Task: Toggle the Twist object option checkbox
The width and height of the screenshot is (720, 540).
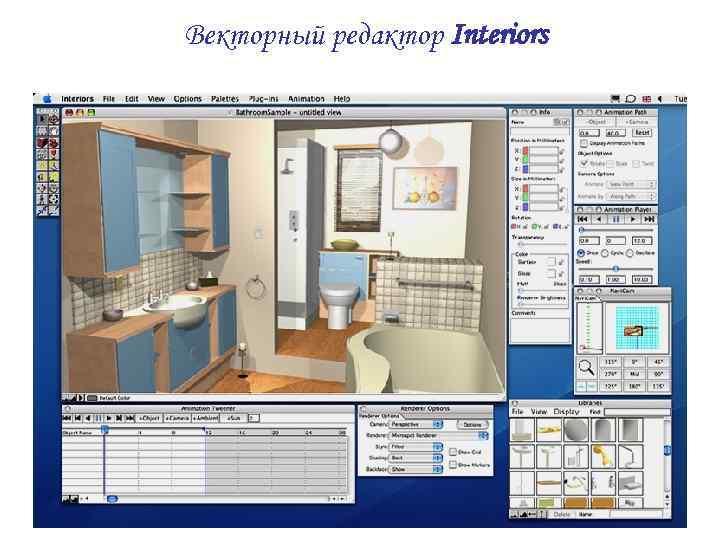Action: 636,163
